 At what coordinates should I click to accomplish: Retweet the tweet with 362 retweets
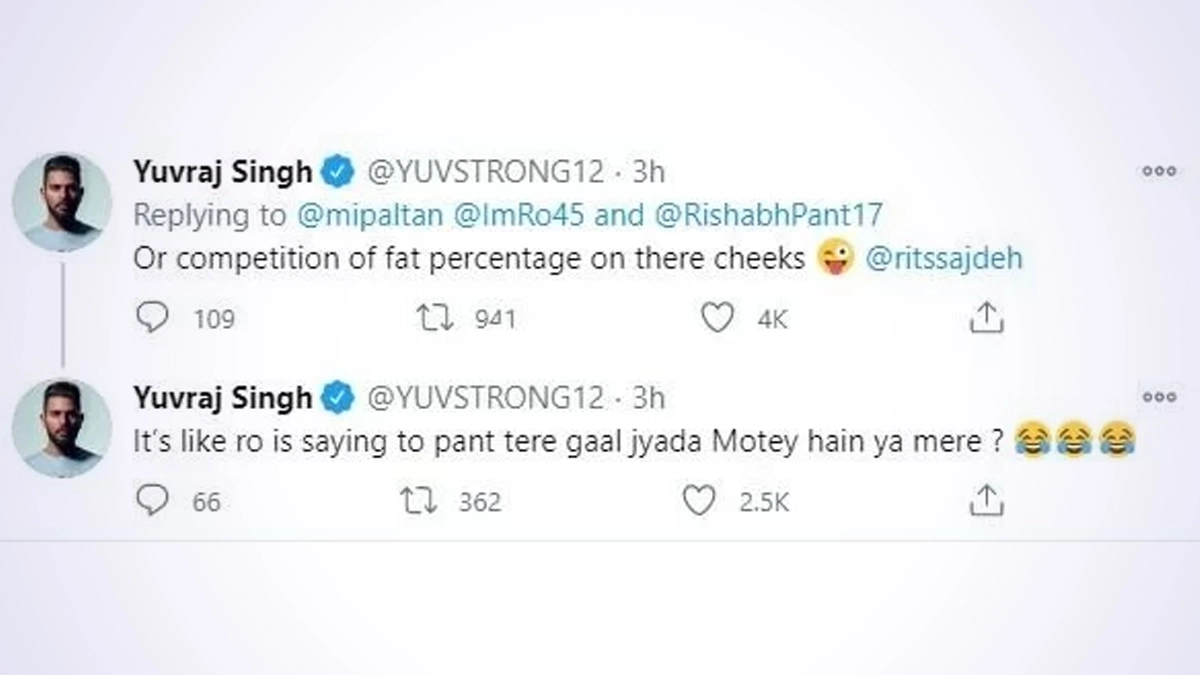(x=416, y=501)
